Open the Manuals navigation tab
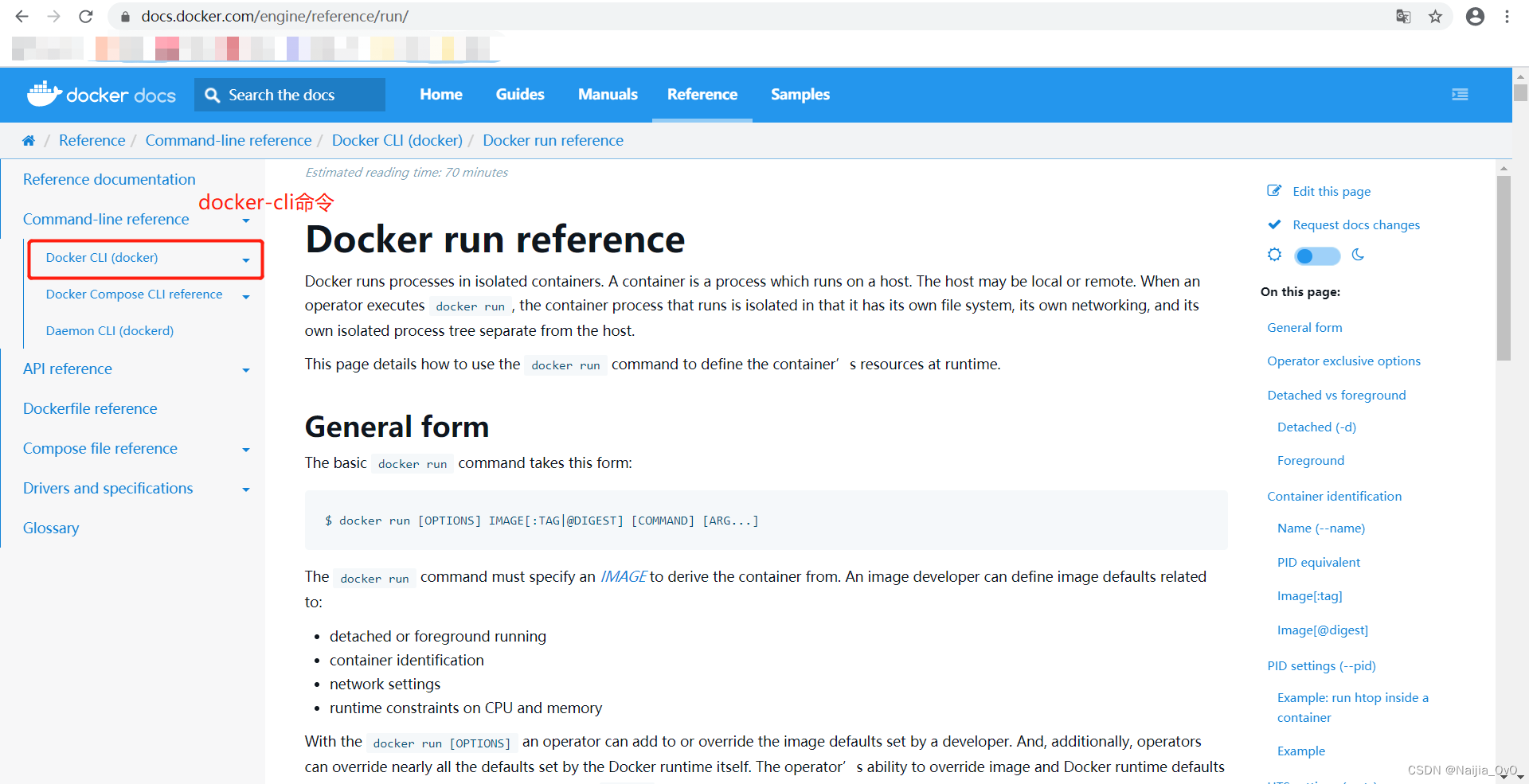The height and width of the screenshot is (784, 1529). 608,94
